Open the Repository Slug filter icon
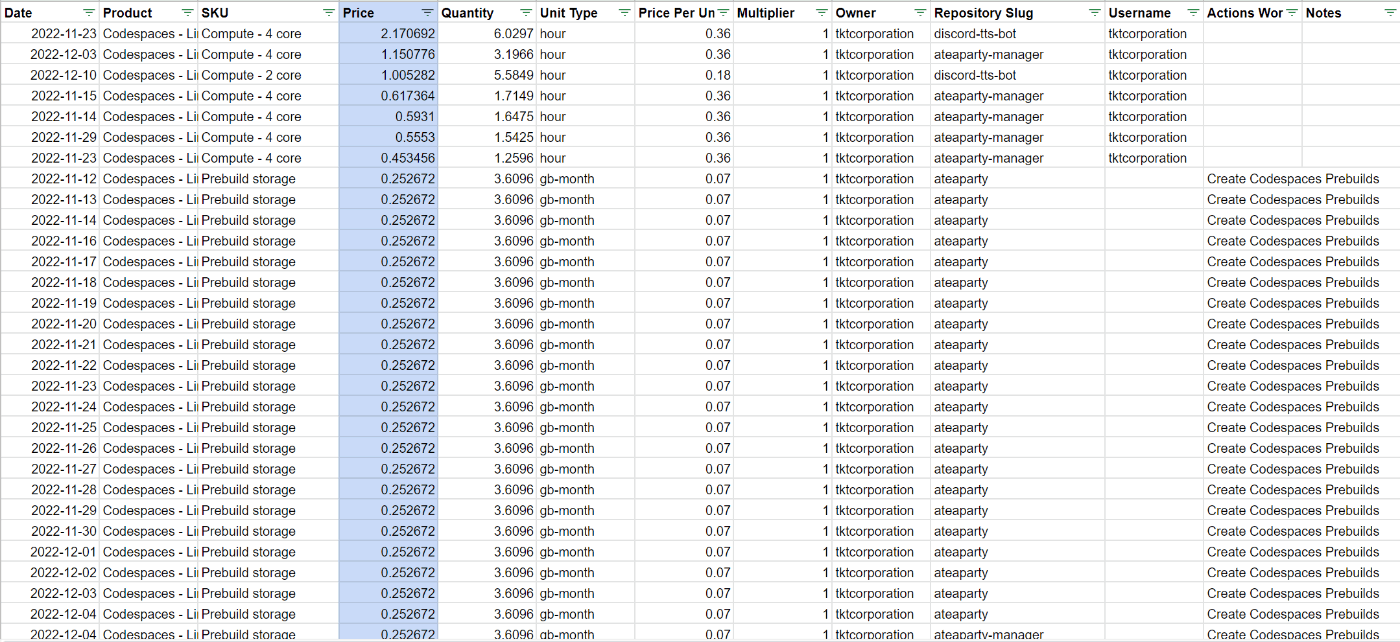 [1094, 13]
